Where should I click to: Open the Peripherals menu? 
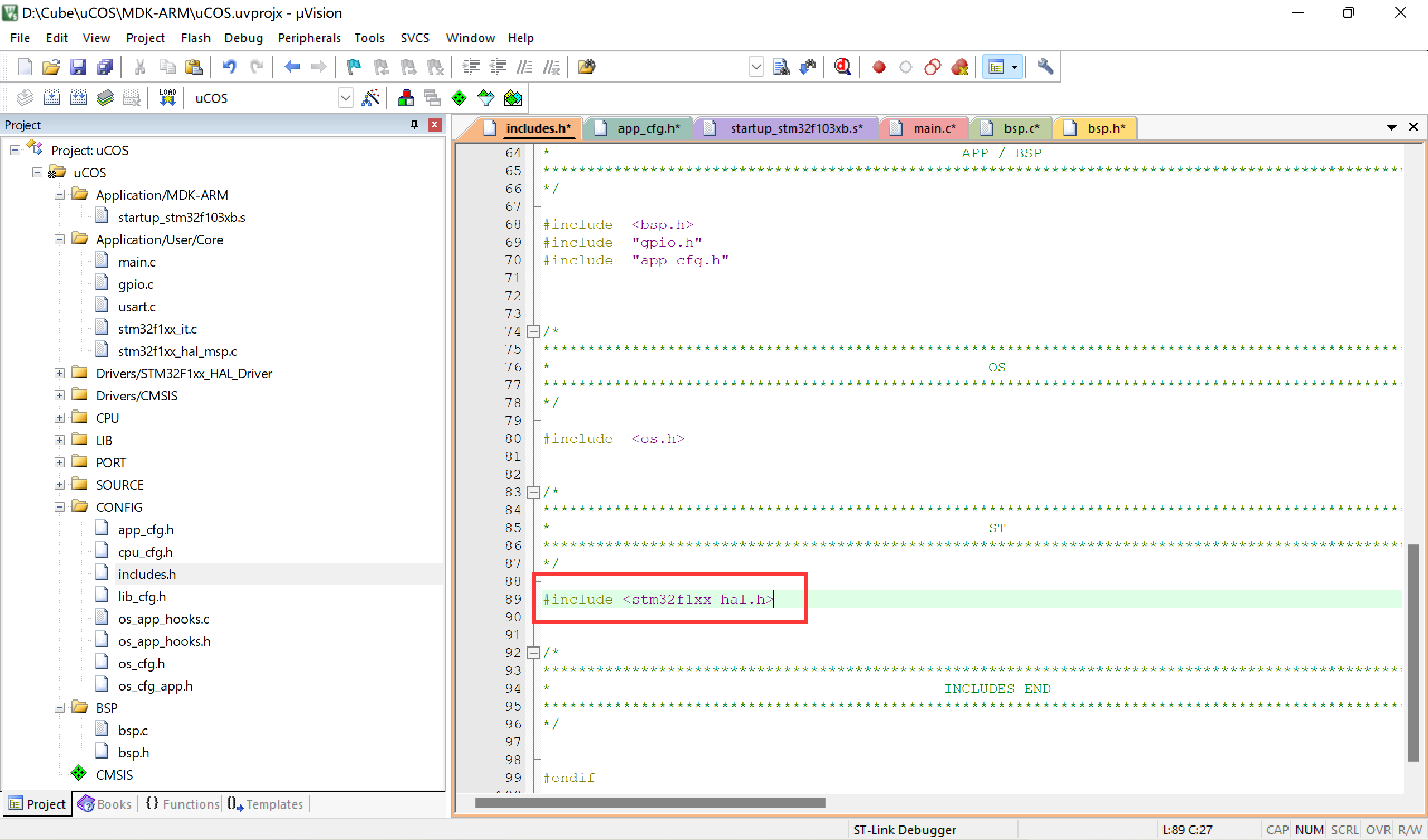309,38
